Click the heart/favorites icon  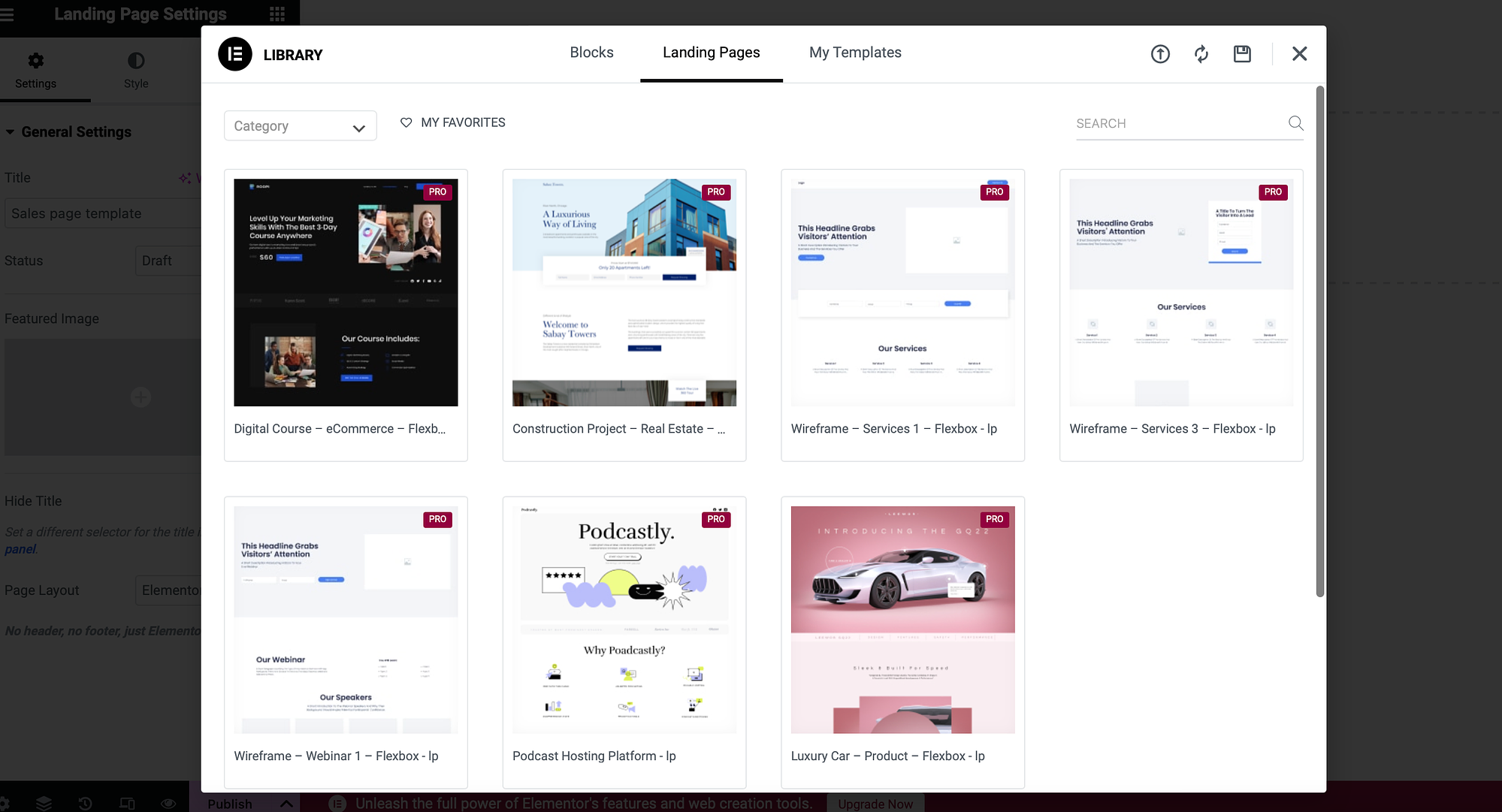(406, 122)
